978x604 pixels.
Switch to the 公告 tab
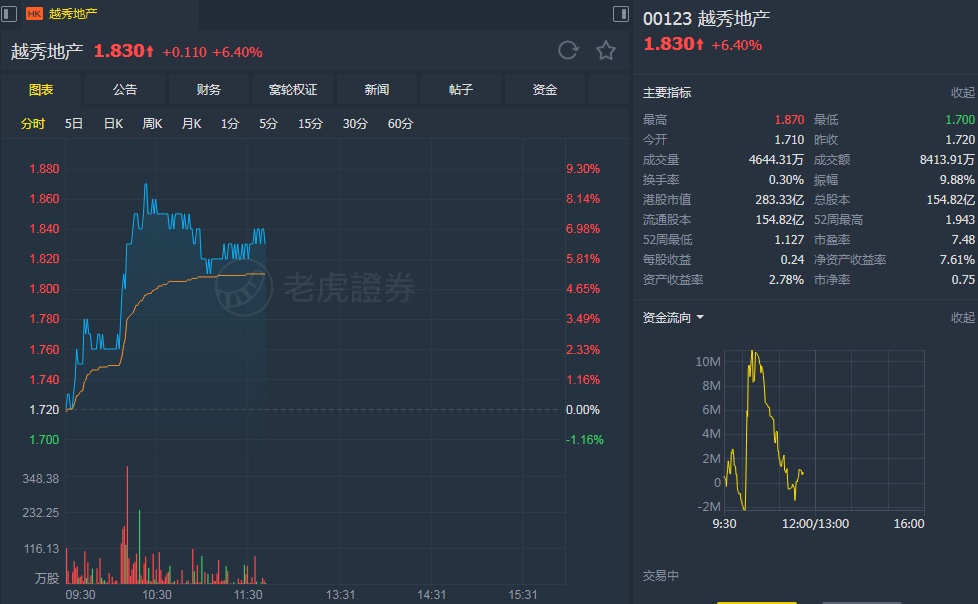[x=125, y=90]
